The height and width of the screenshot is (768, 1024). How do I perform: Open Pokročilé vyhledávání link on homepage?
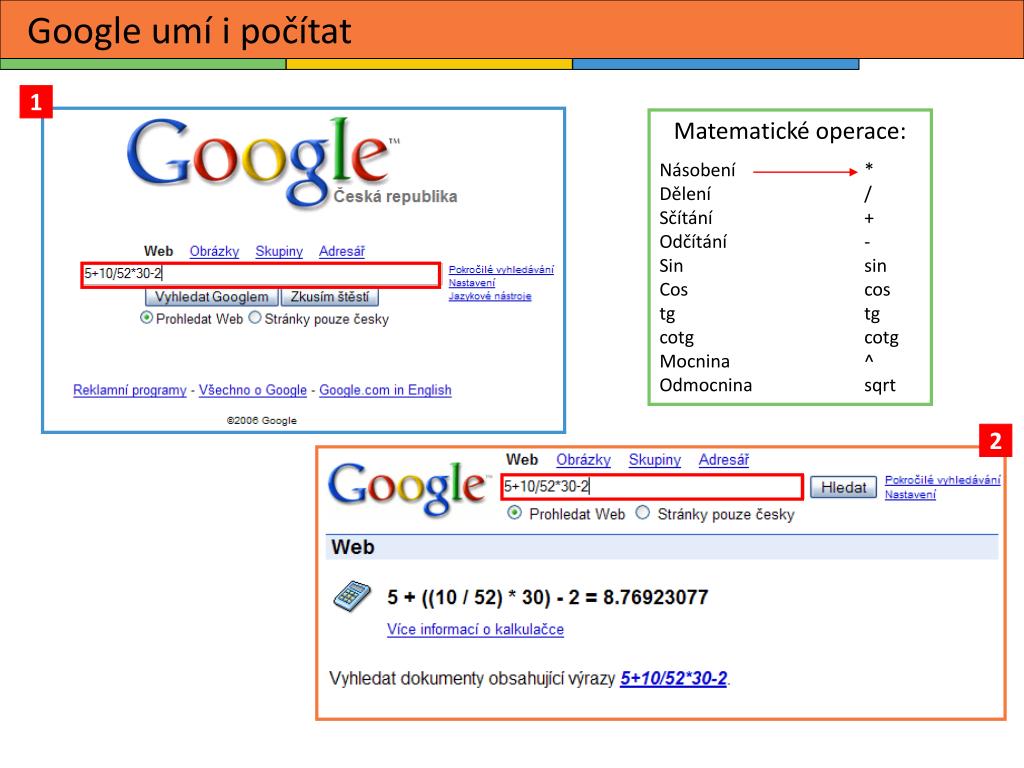point(501,270)
